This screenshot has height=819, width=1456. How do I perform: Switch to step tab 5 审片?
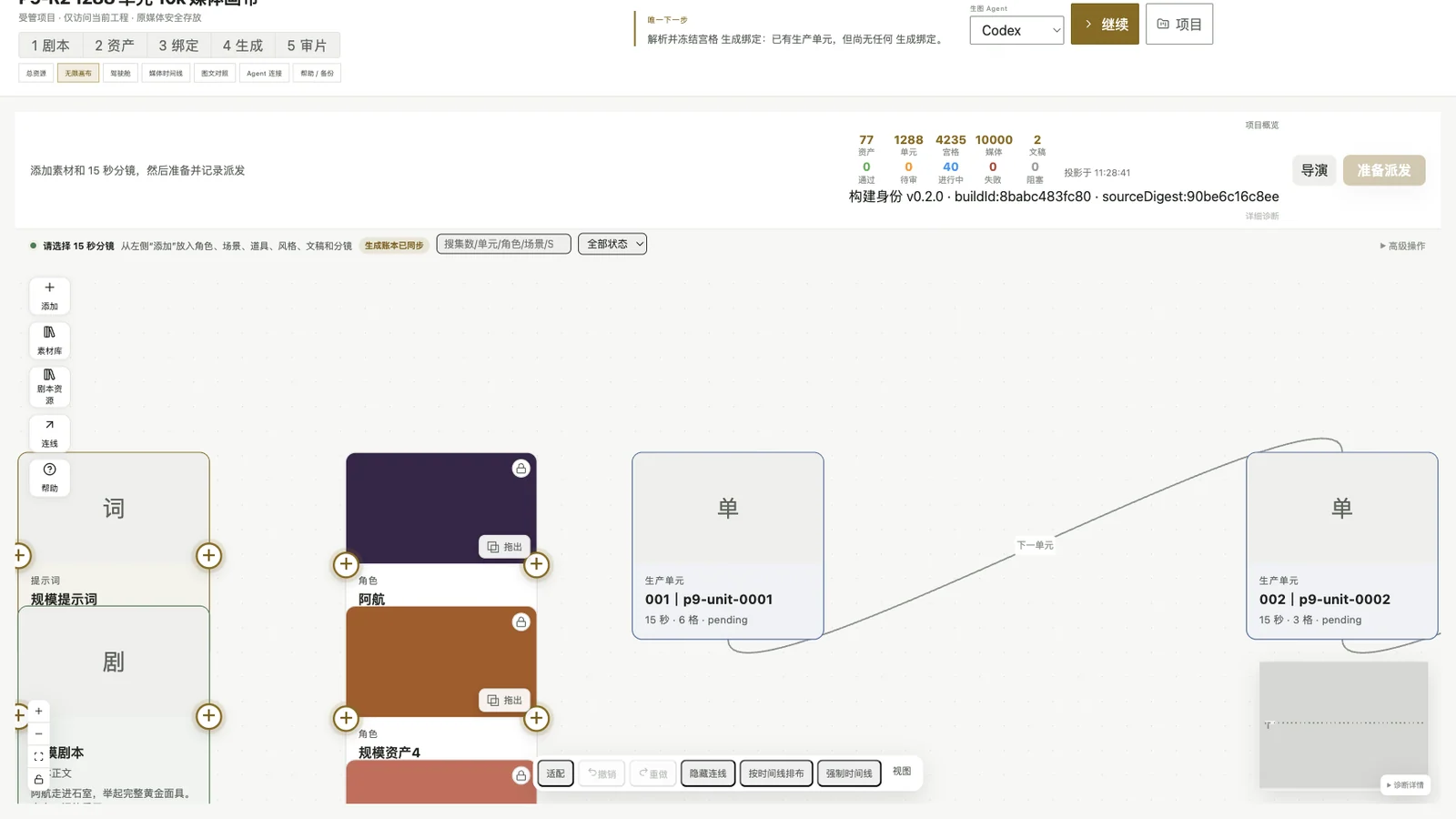307,45
